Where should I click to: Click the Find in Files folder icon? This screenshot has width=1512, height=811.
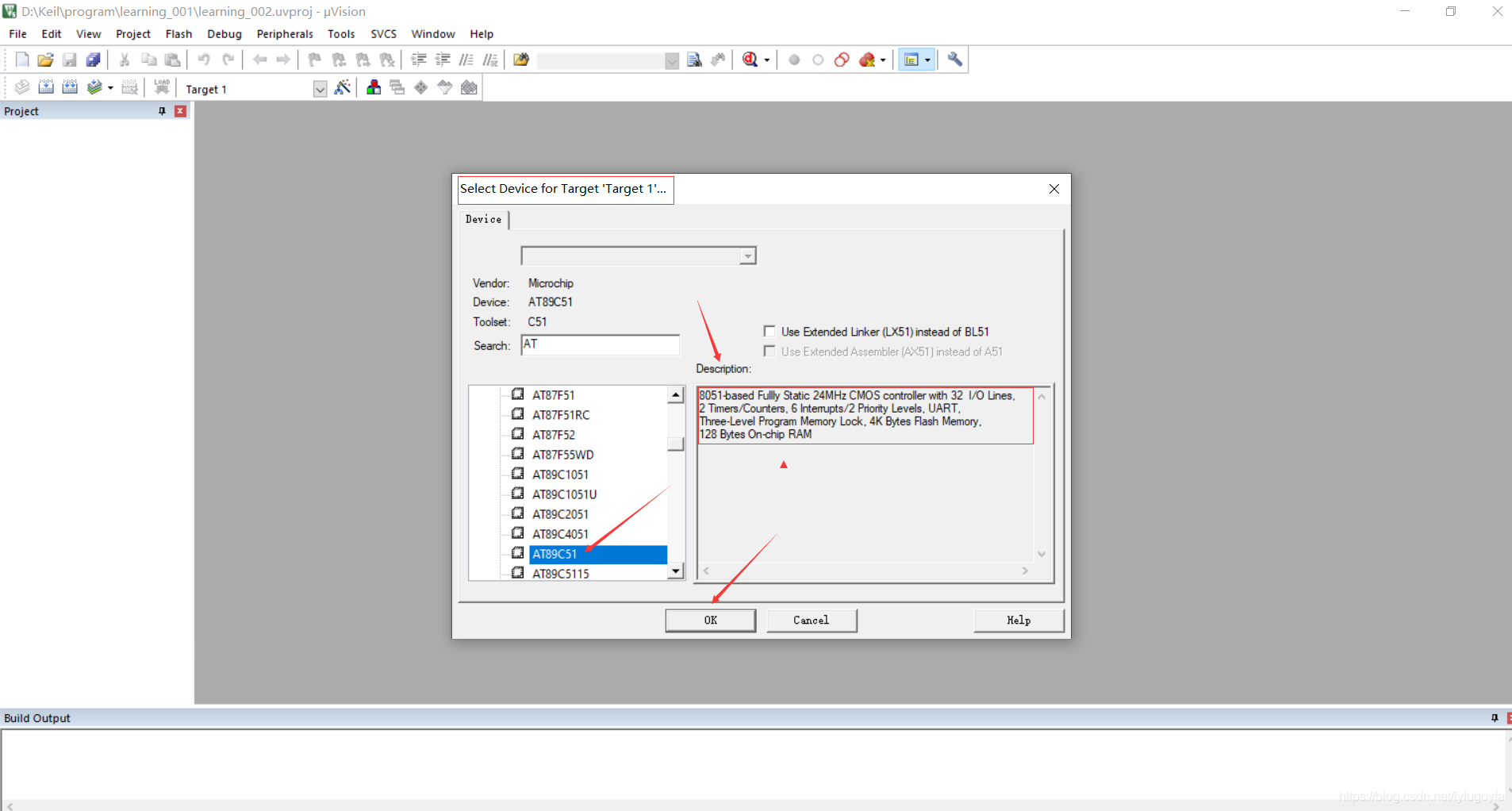click(x=521, y=60)
